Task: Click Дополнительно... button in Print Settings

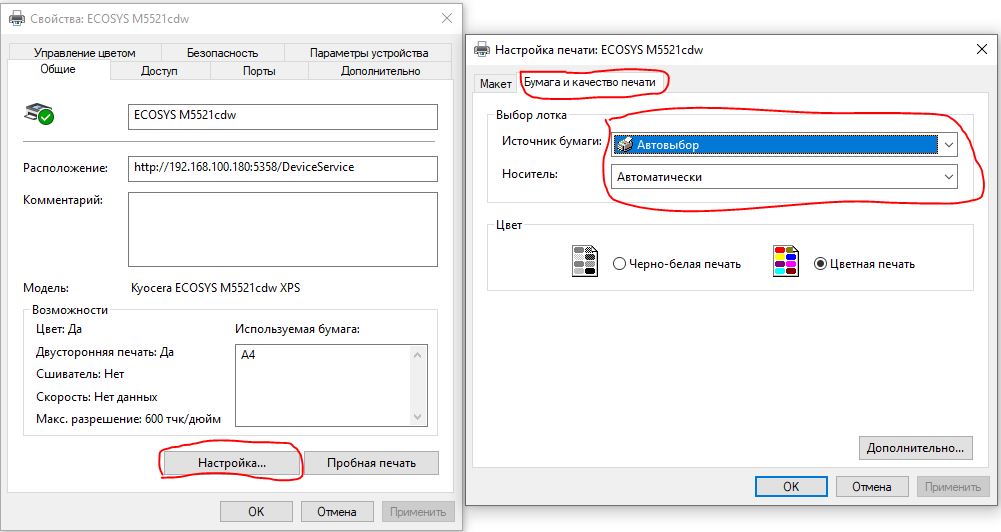Action: (915, 448)
